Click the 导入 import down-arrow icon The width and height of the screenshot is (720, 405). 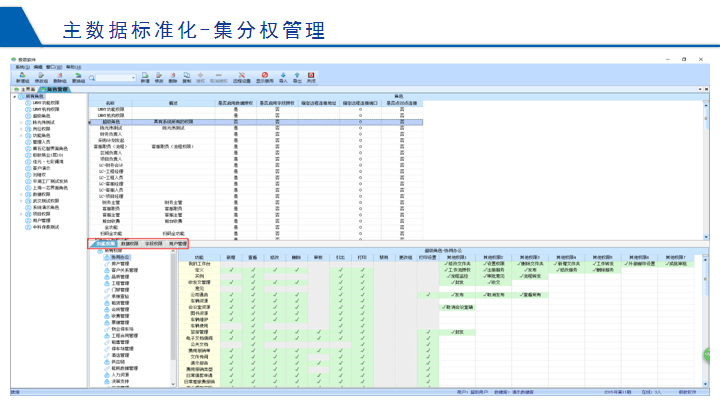(x=283, y=77)
